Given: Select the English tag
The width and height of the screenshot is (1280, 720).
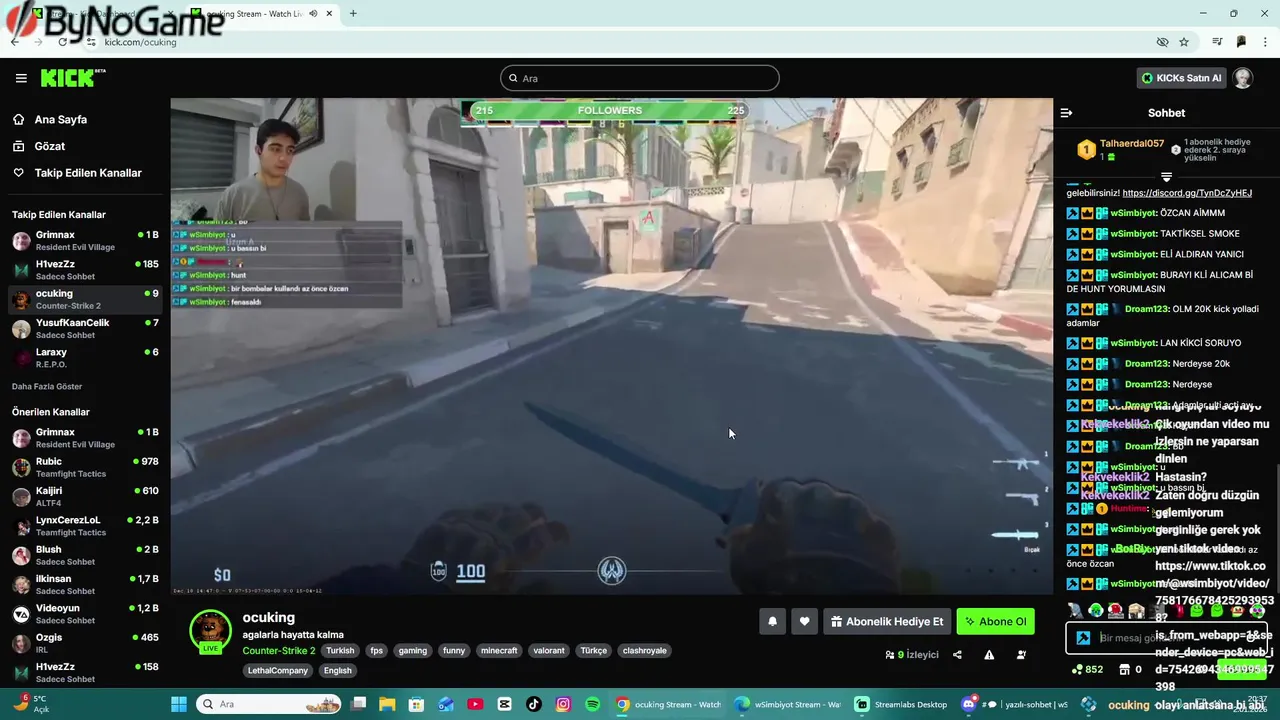Looking at the screenshot, I should [x=338, y=670].
